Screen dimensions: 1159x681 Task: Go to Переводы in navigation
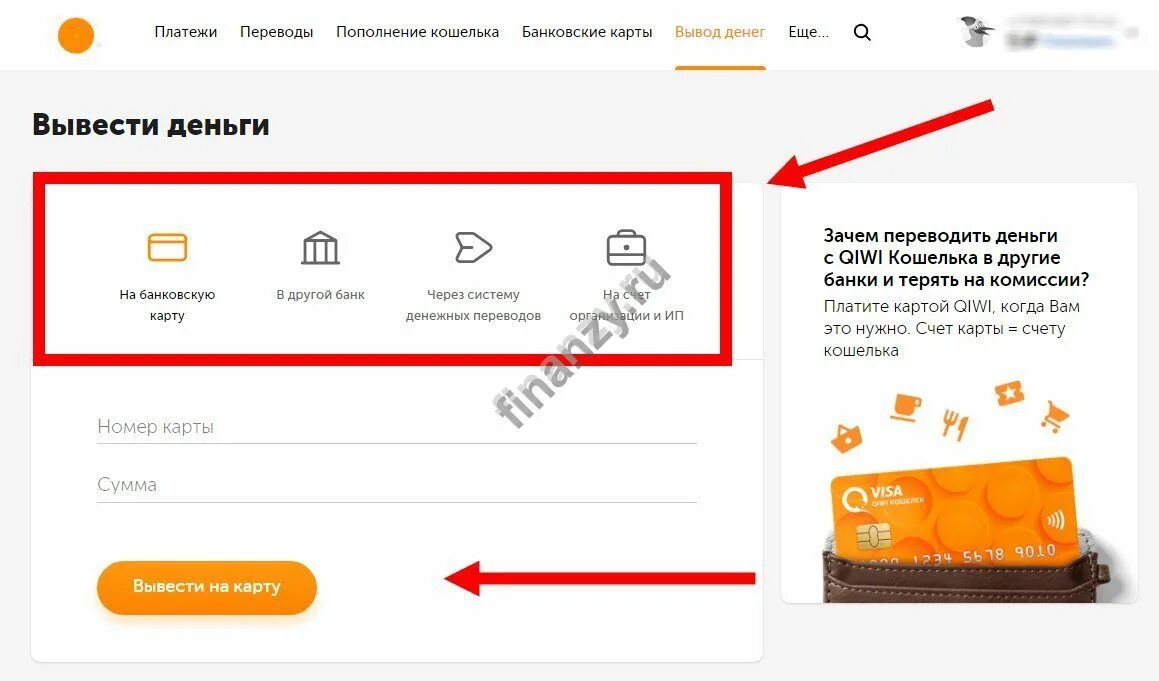click(x=276, y=32)
